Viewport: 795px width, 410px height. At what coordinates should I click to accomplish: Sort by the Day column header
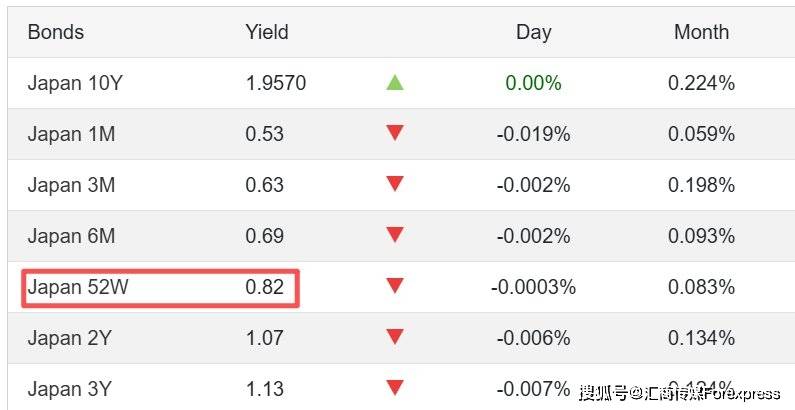pyautogui.click(x=533, y=32)
